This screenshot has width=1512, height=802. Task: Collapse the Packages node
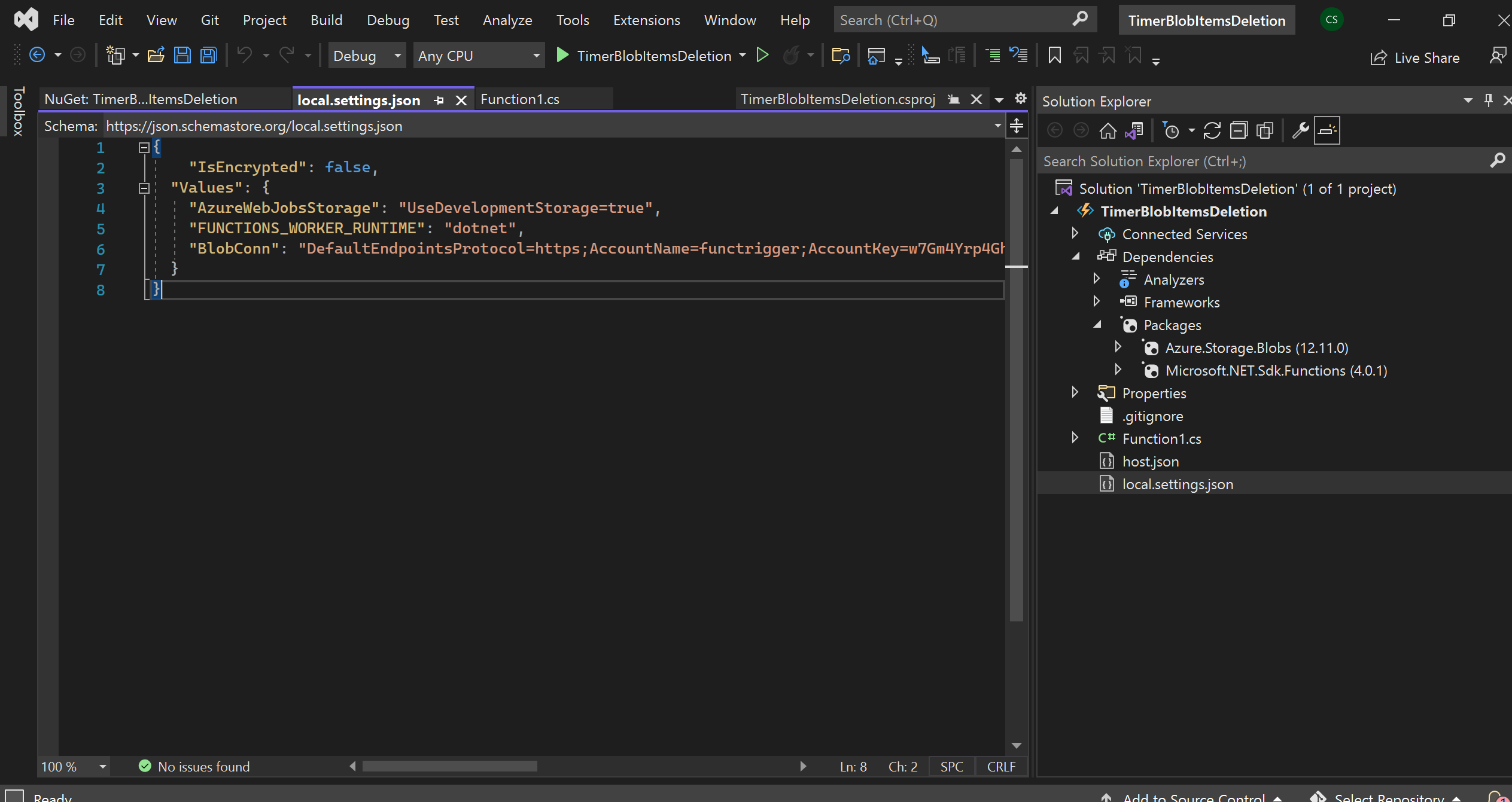tap(1097, 325)
